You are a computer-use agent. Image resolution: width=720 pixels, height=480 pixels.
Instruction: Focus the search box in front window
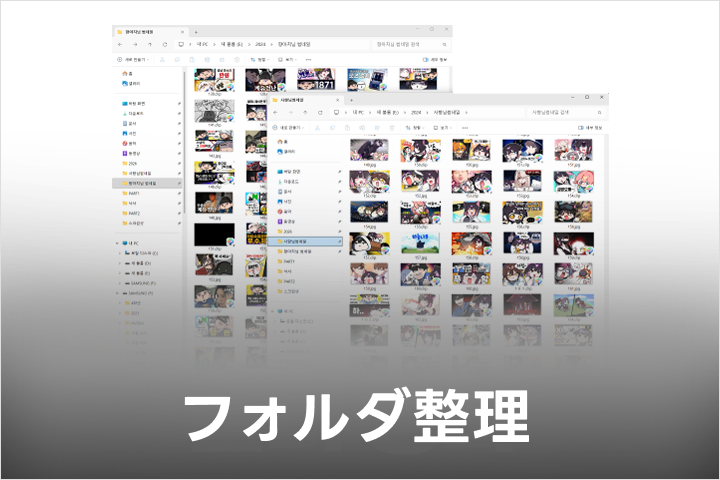click(x=565, y=113)
